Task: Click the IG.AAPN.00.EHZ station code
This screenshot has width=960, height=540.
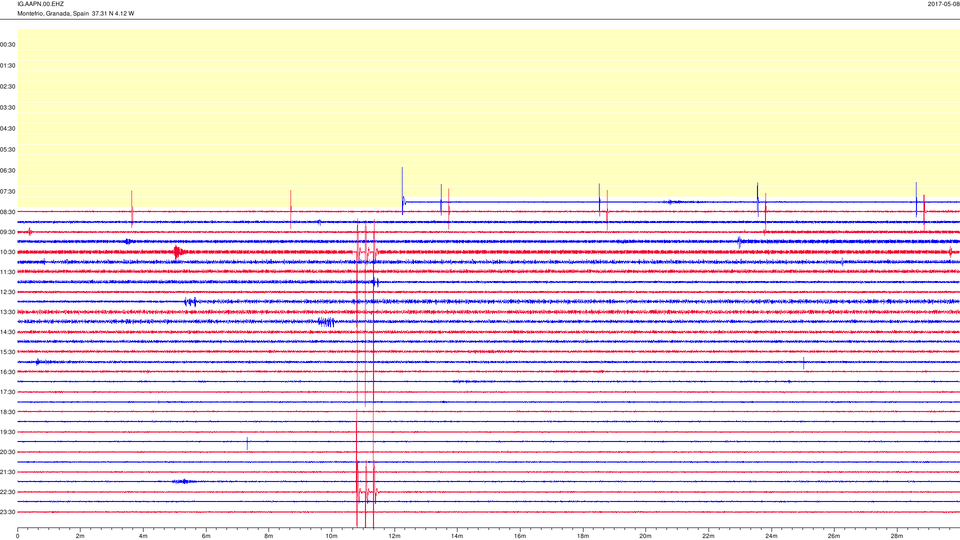Action: [x=40, y=4]
